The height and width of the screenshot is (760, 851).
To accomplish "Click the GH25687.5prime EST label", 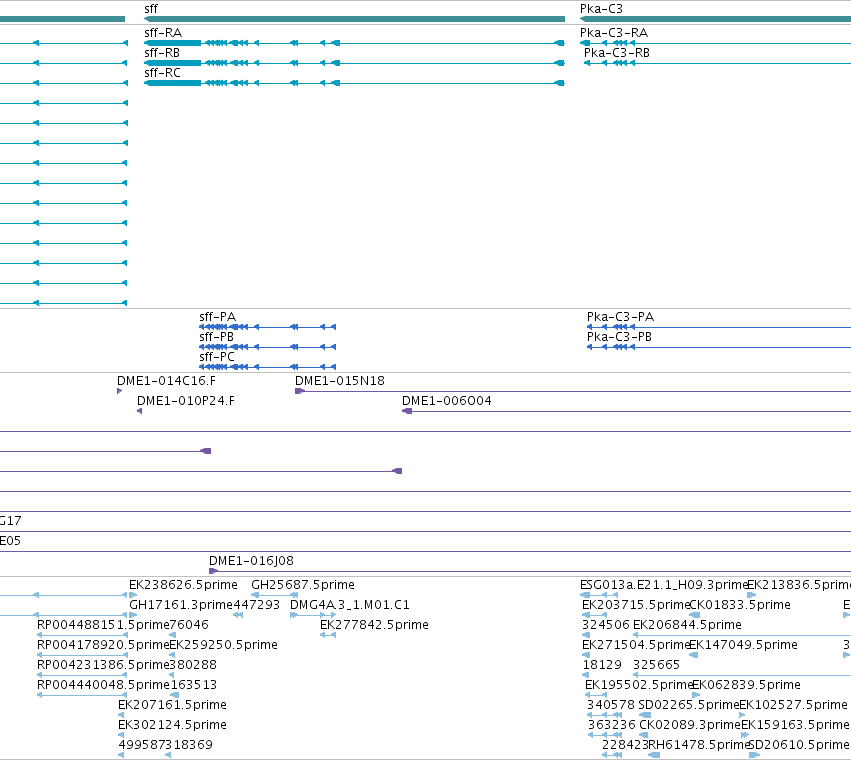I will 303,585.
